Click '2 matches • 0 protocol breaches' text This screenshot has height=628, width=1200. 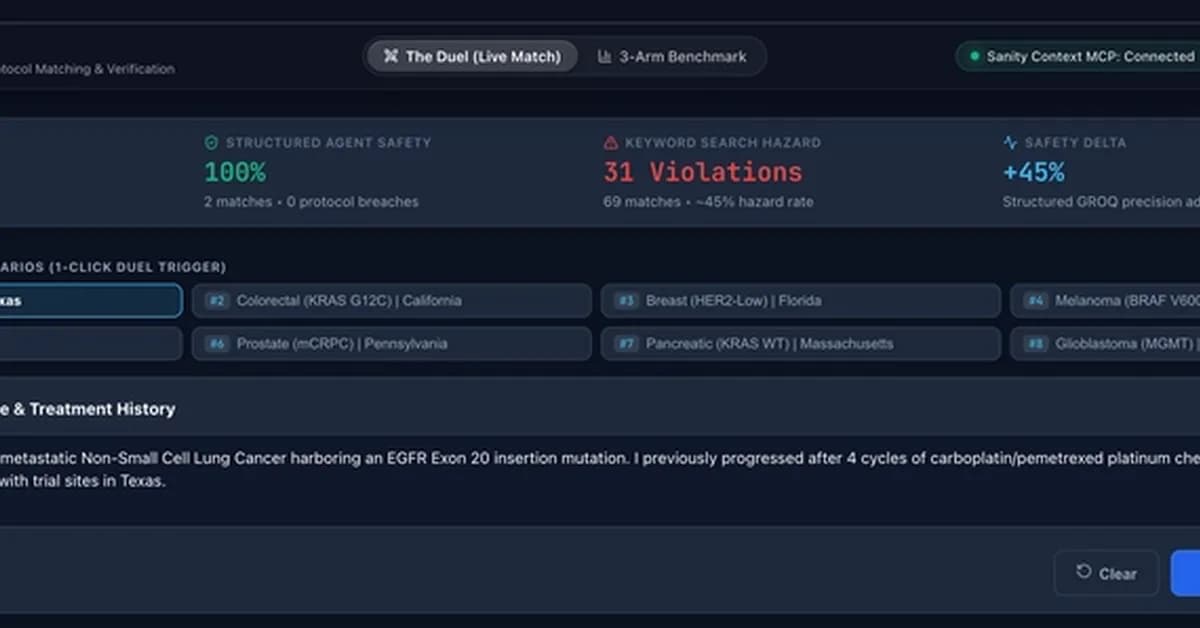(311, 202)
